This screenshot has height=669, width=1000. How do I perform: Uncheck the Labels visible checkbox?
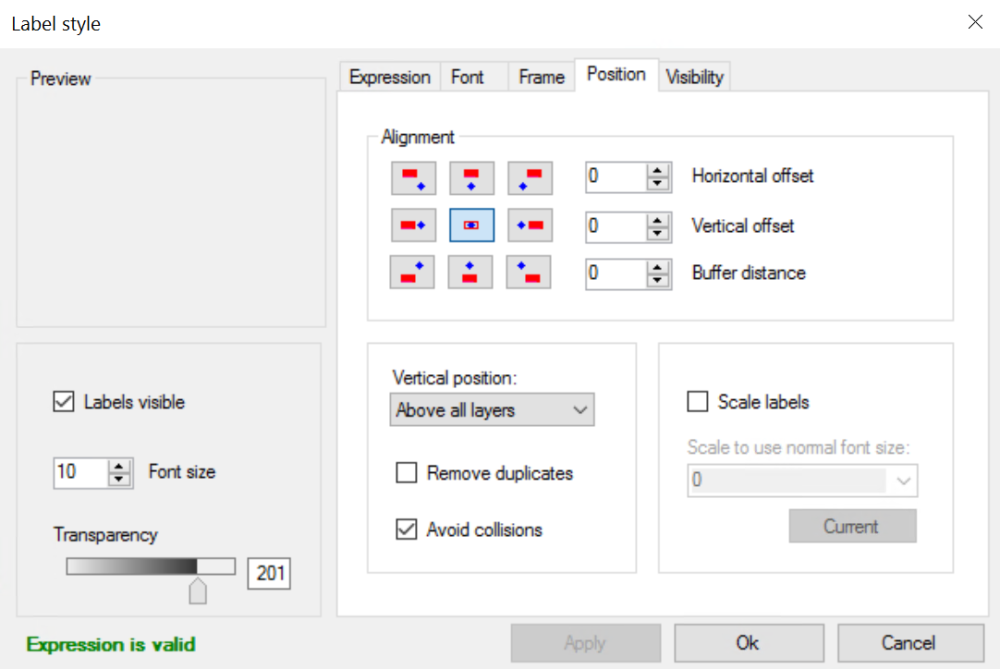pos(63,402)
